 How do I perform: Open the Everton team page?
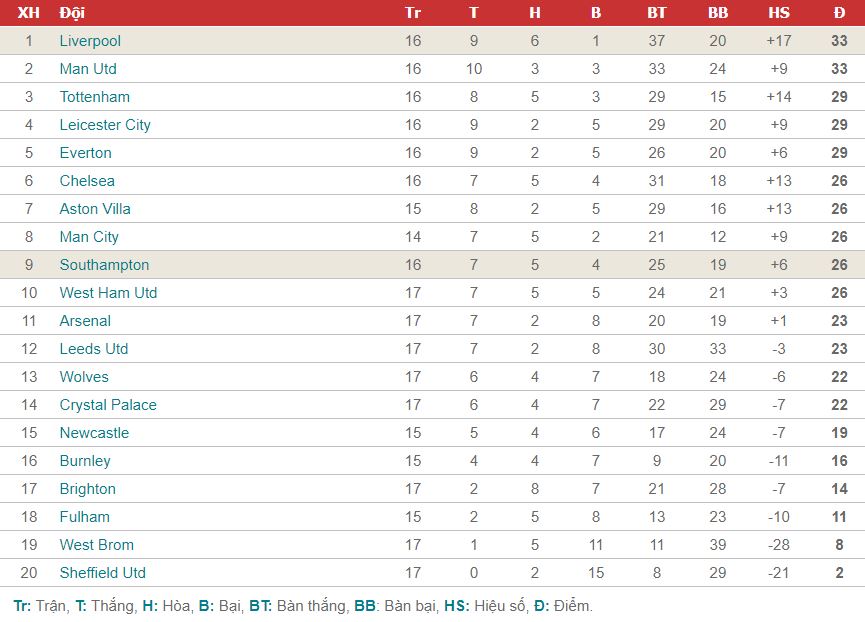pyautogui.click(x=86, y=153)
